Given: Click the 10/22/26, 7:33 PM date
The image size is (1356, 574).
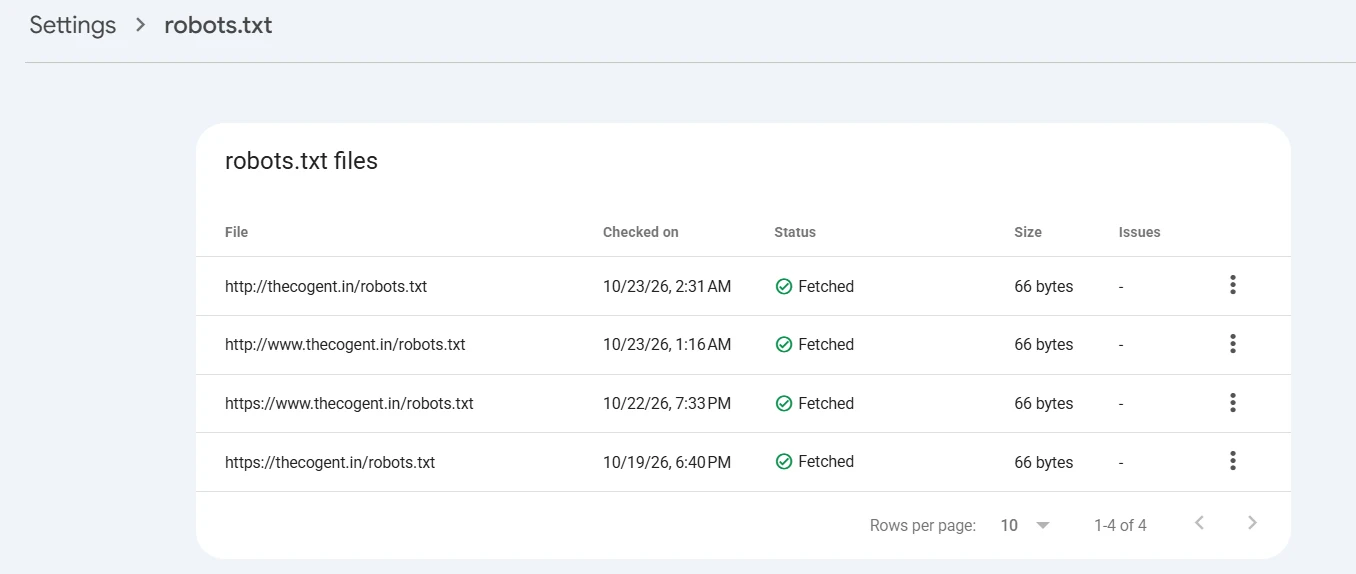Looking at the screenshot, I should (667, 403).
